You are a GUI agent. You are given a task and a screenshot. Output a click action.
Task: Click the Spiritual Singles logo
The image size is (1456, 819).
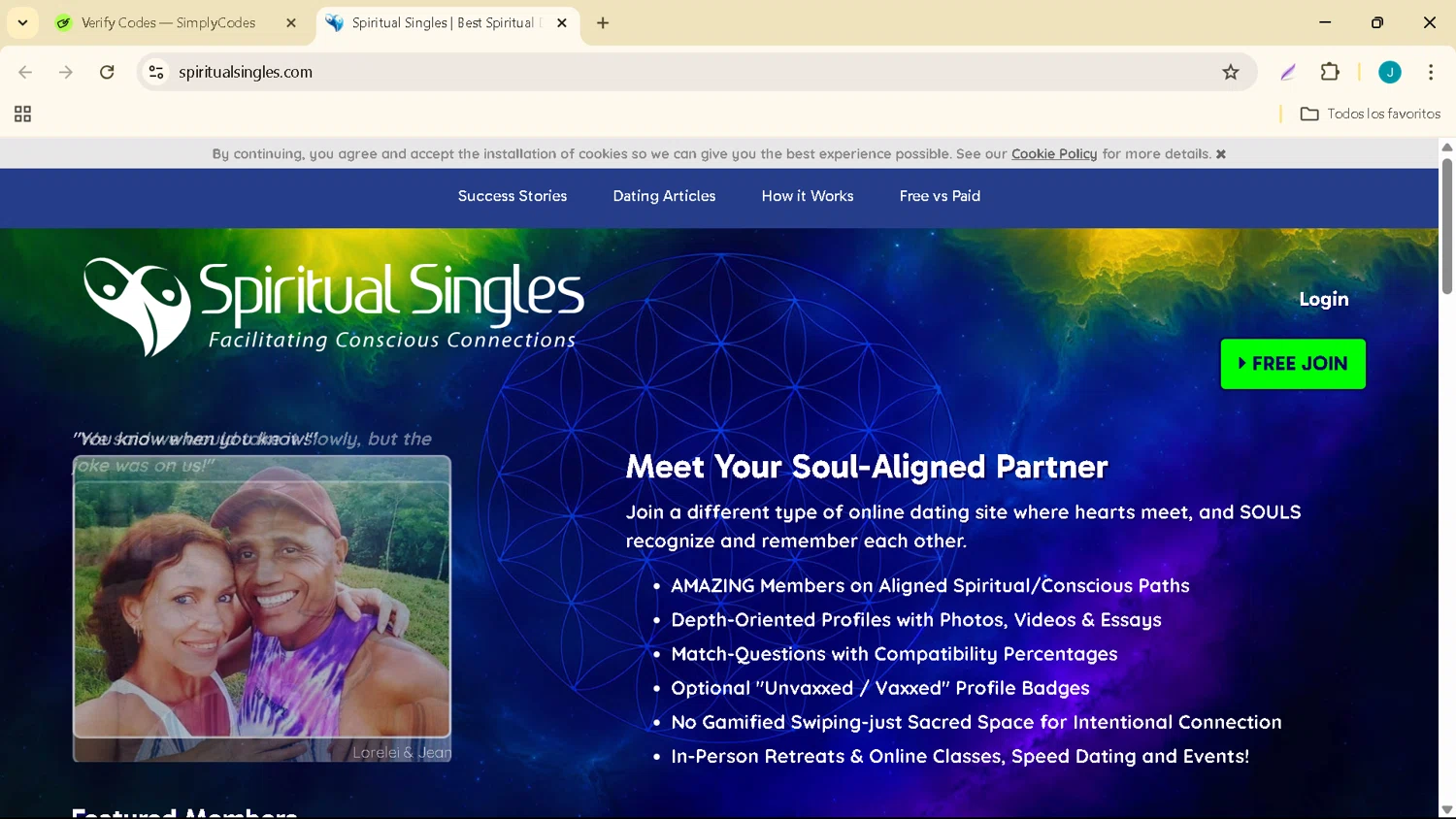(x=334, y=307)
